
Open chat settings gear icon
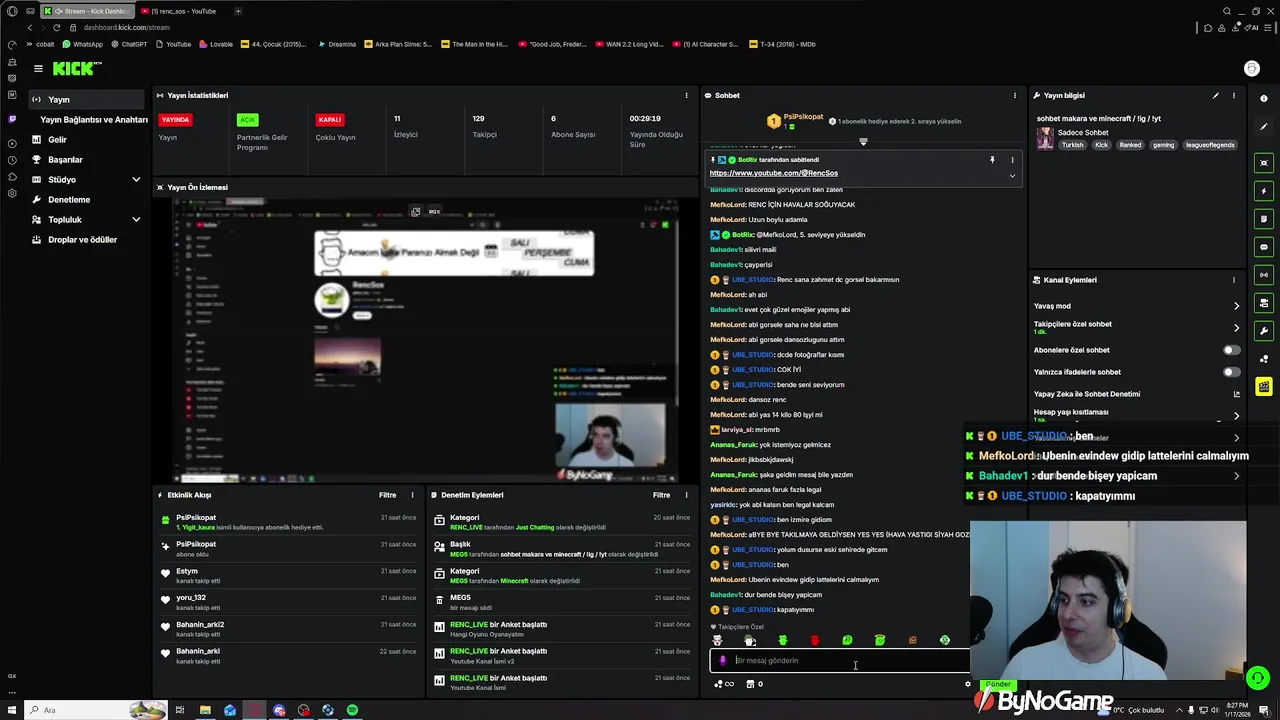click(x=967, y=684)
